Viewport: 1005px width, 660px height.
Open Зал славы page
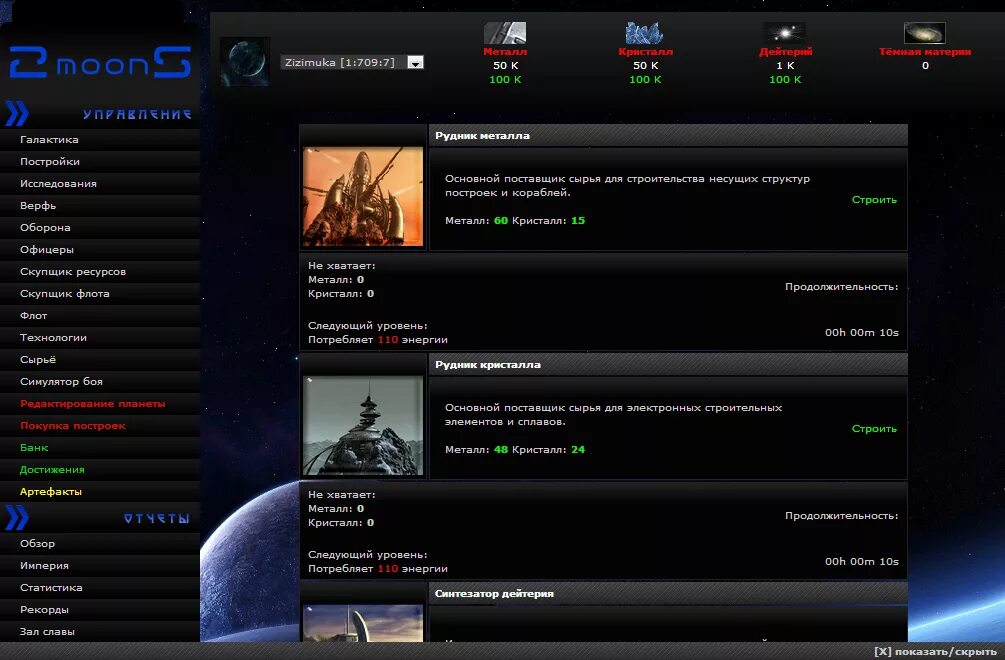(47, 631)
